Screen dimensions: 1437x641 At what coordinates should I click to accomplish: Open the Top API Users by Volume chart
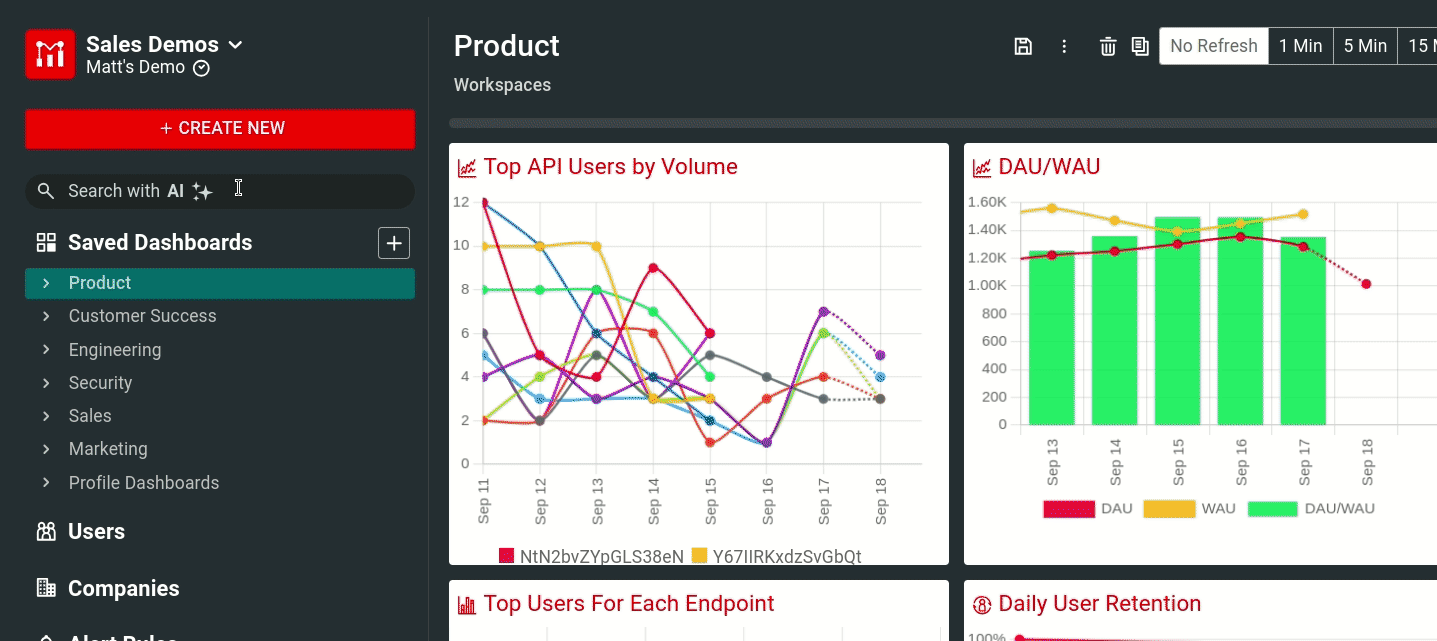[x=610, y=167]
